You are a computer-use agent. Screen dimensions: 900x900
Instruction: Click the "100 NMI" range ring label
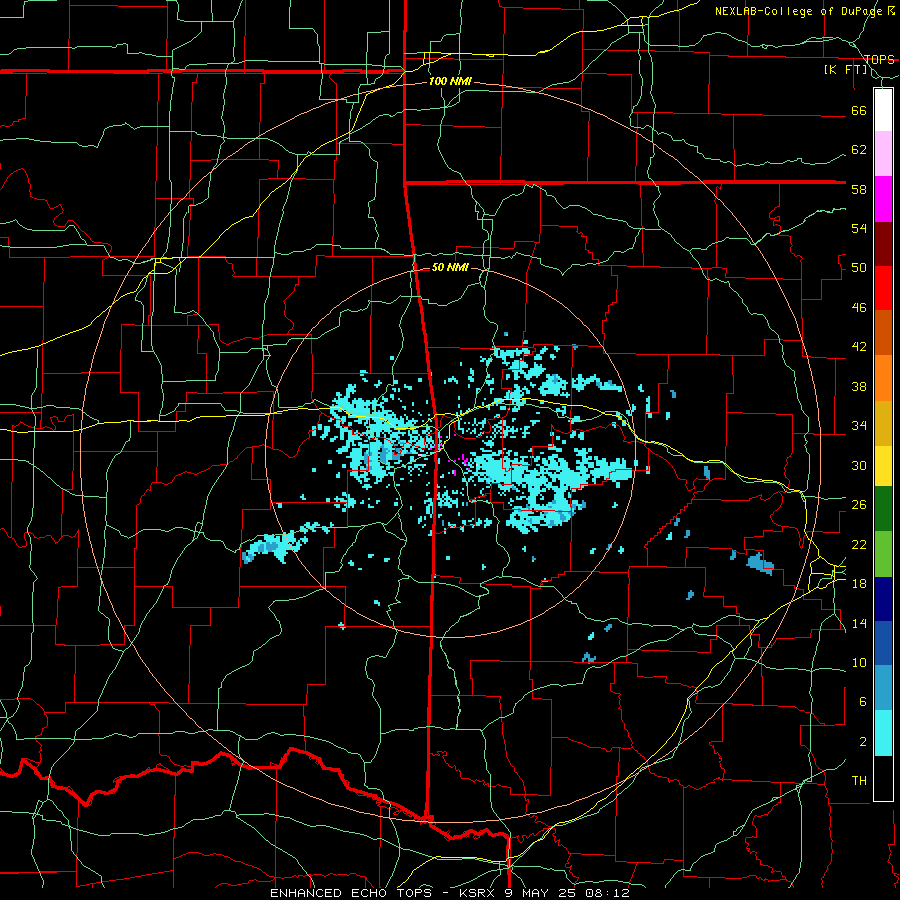[x=450, y=81]
